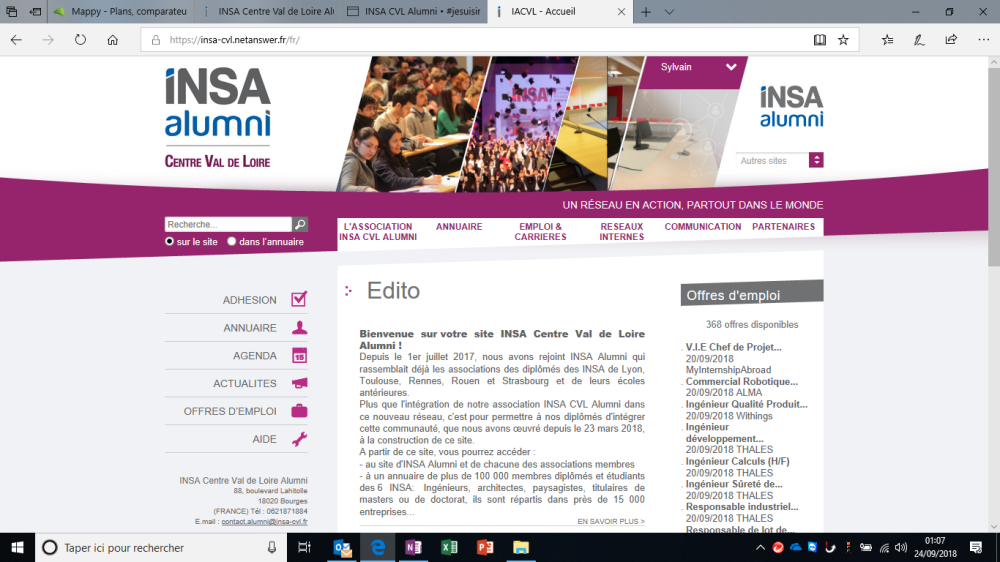Select the "dans l'annuaire" search option
1000x562 pixels.
(232, 241)
